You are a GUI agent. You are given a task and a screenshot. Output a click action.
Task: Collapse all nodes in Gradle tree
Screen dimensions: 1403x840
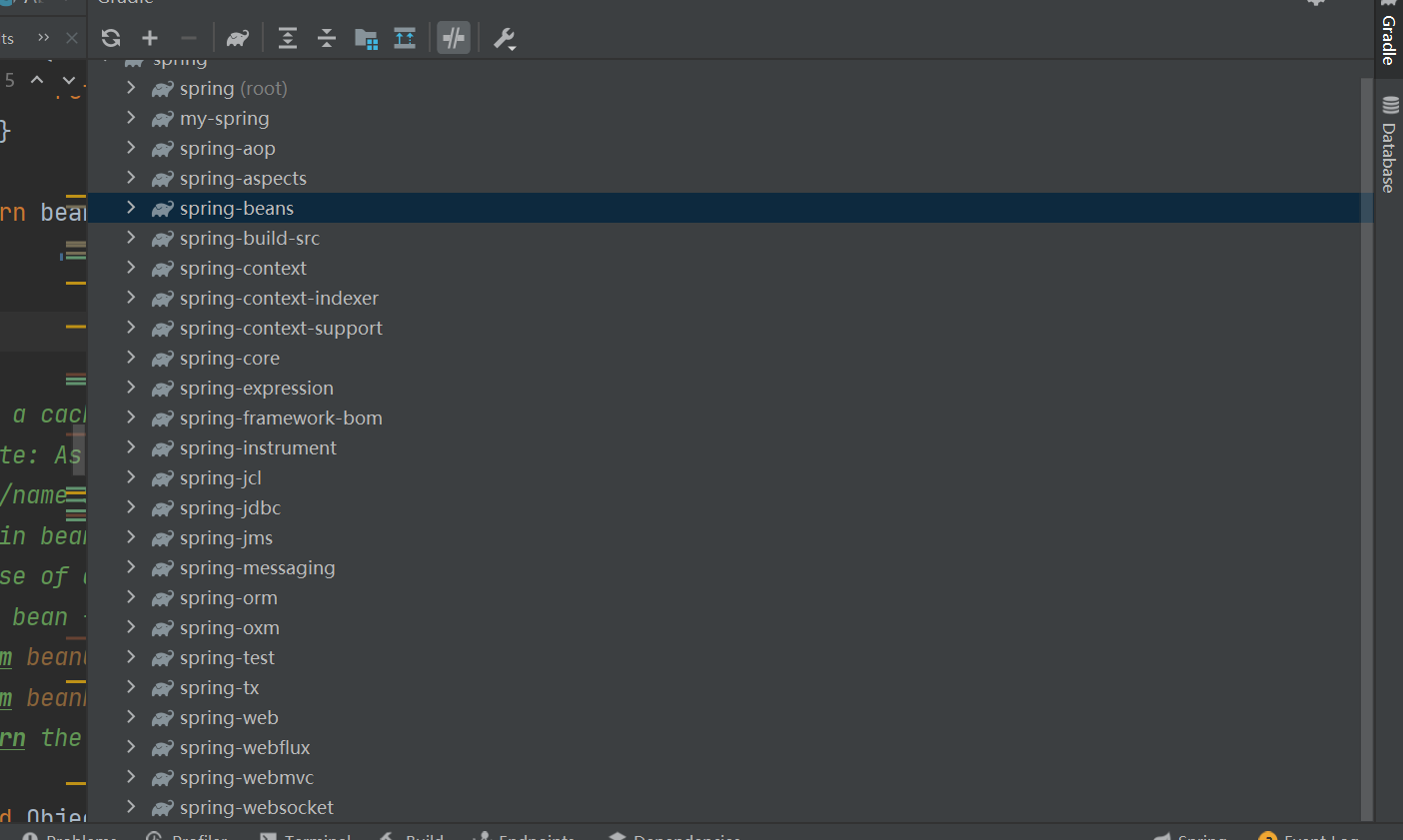tap(327, 38)
